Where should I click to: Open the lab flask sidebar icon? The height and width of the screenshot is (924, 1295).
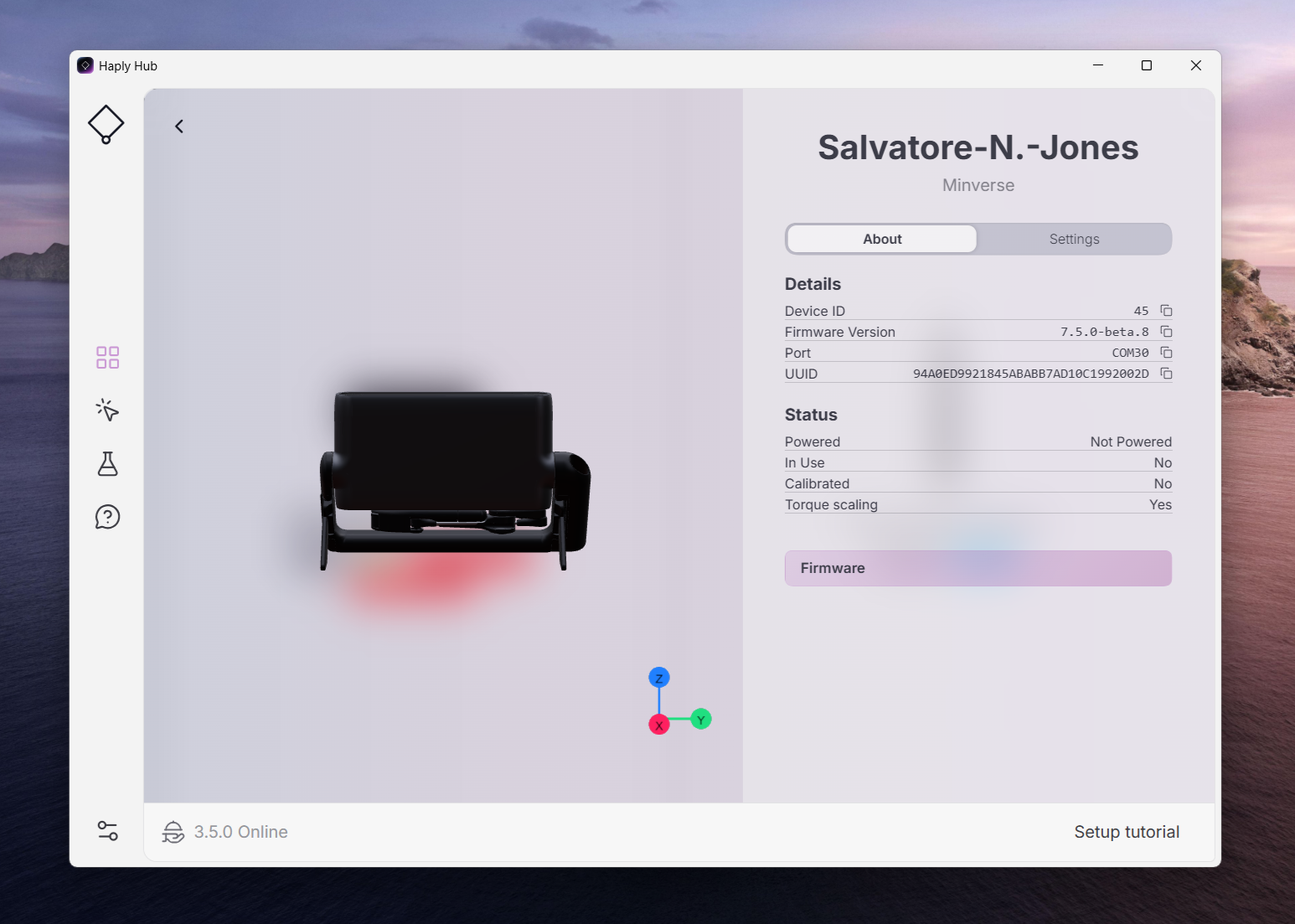point(107,463)
